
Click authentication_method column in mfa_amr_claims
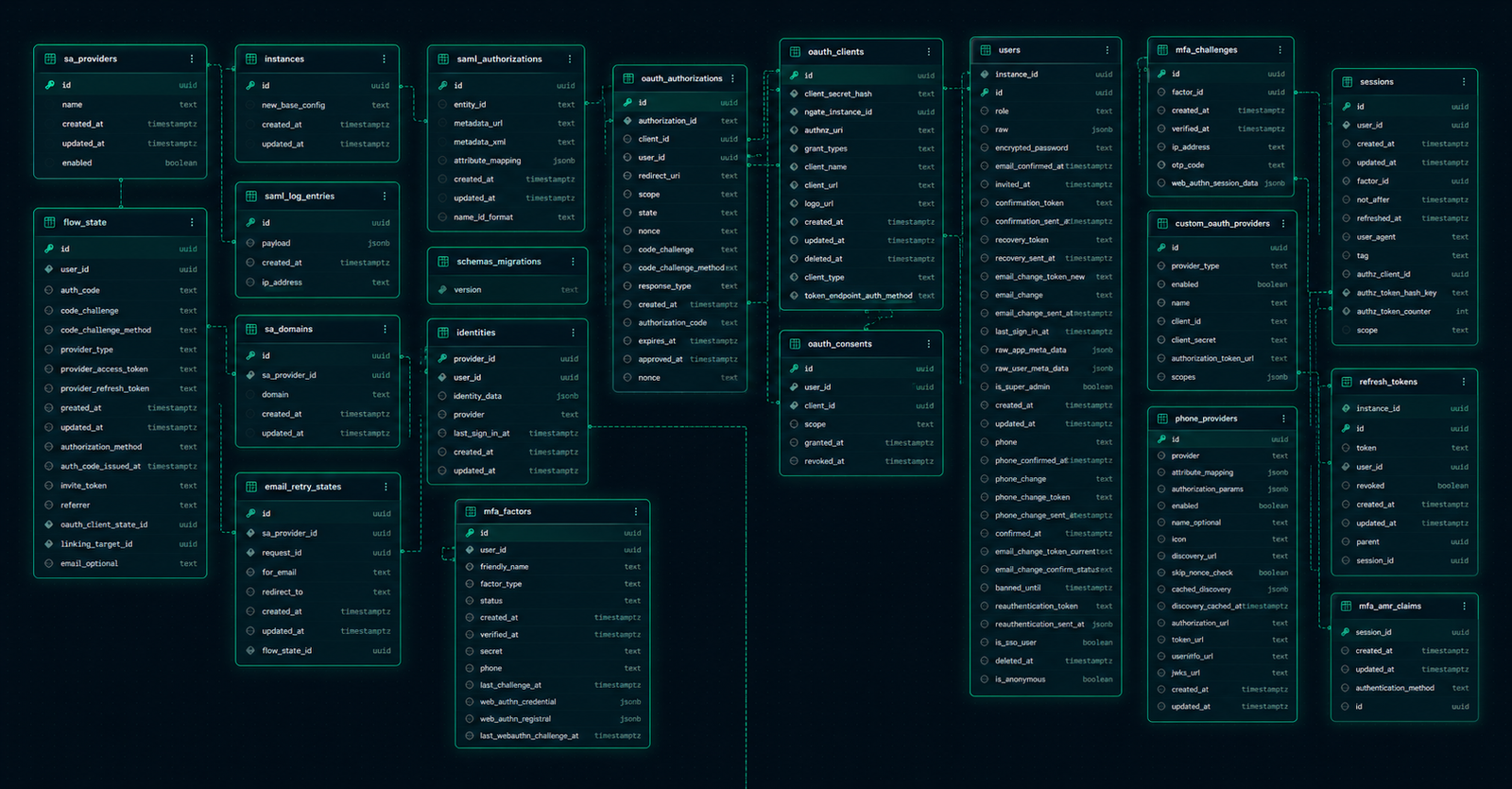coord(1405,688)
